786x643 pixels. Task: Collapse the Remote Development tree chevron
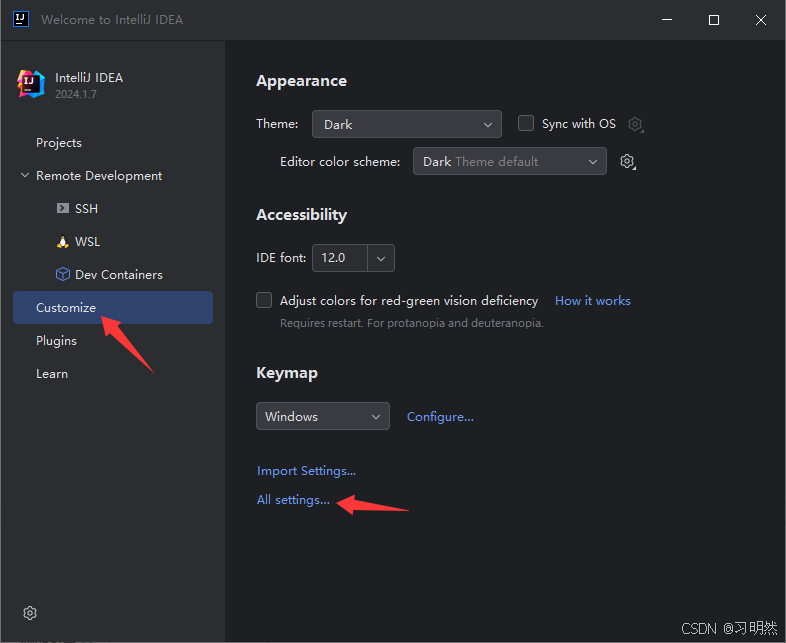25,175
